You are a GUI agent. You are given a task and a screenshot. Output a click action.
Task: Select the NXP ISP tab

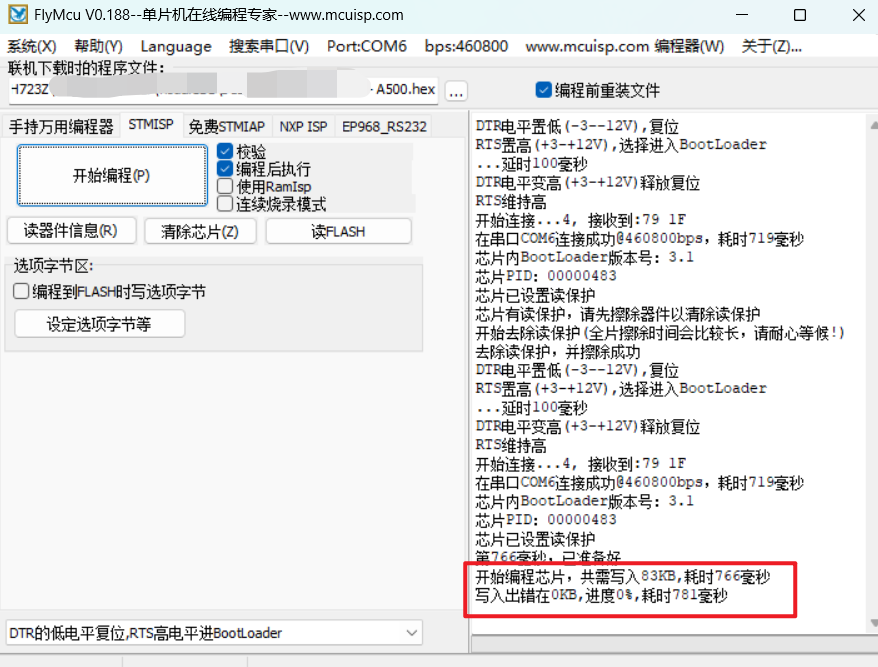pyautogui.click(x=303, y=126)
